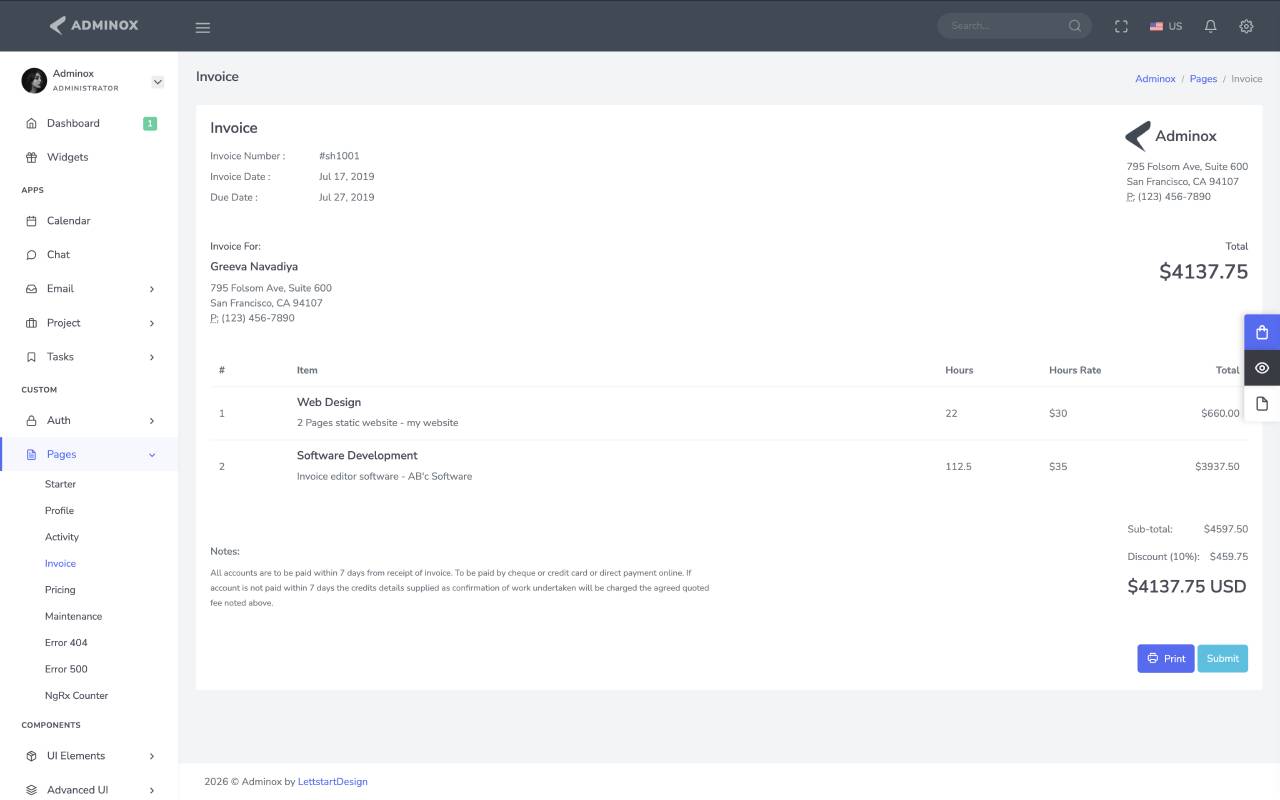Click the Software Development item name
The width and height of the screenshot is (1280, 800).
(357, 456)
